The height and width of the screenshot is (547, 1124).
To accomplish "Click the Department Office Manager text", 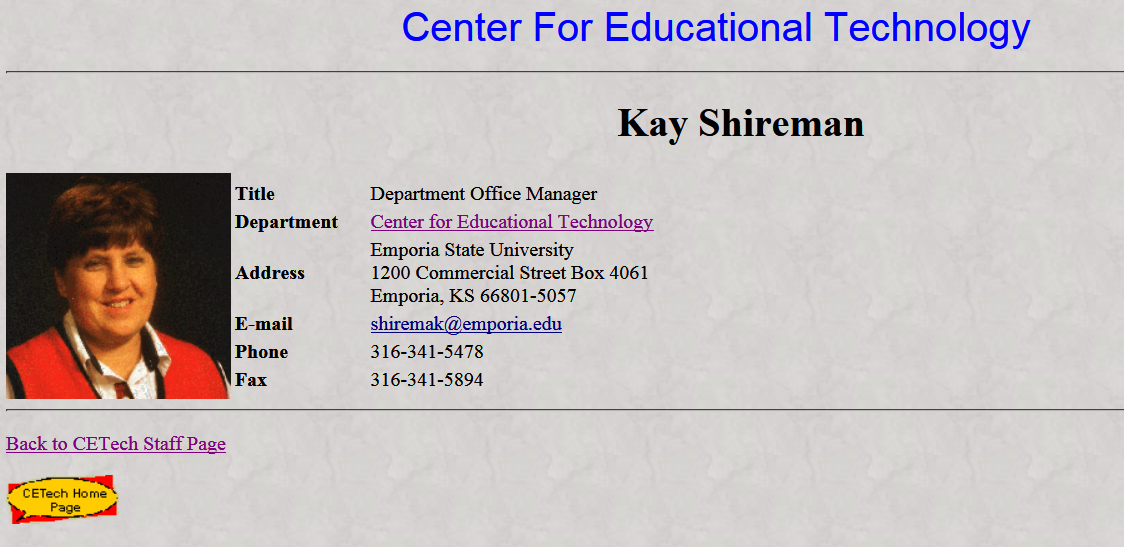I will coord(484,194).
